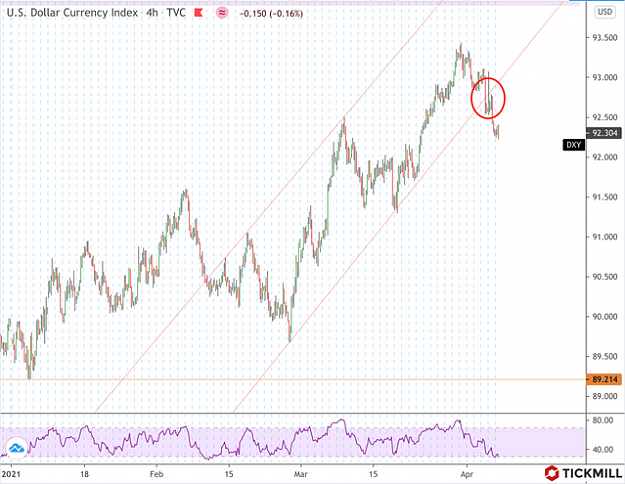Click the pink approximately-equal symbol icon
This screenshot has height=484, width=625.
point(222,13)
